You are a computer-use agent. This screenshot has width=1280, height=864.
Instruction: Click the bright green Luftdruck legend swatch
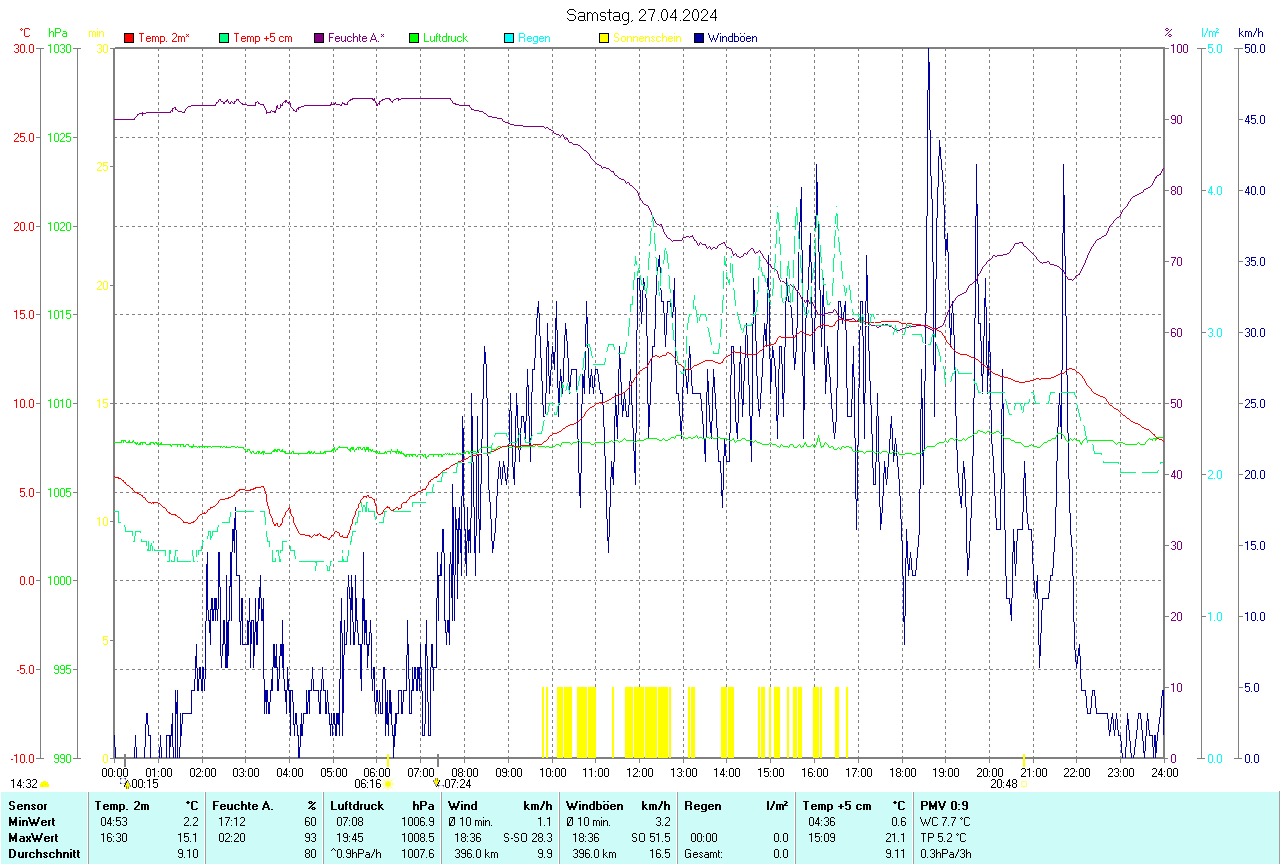tap(414, 38)
